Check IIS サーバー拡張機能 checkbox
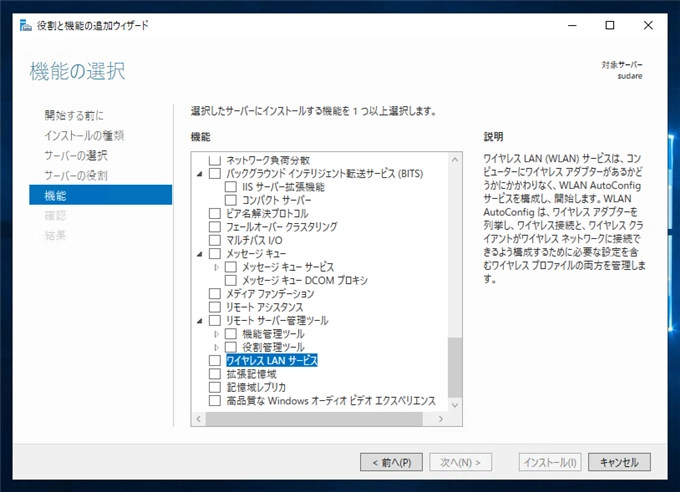The height and width of the screenshot is (492, 680). pyautogui.click(x=231, y=187)
